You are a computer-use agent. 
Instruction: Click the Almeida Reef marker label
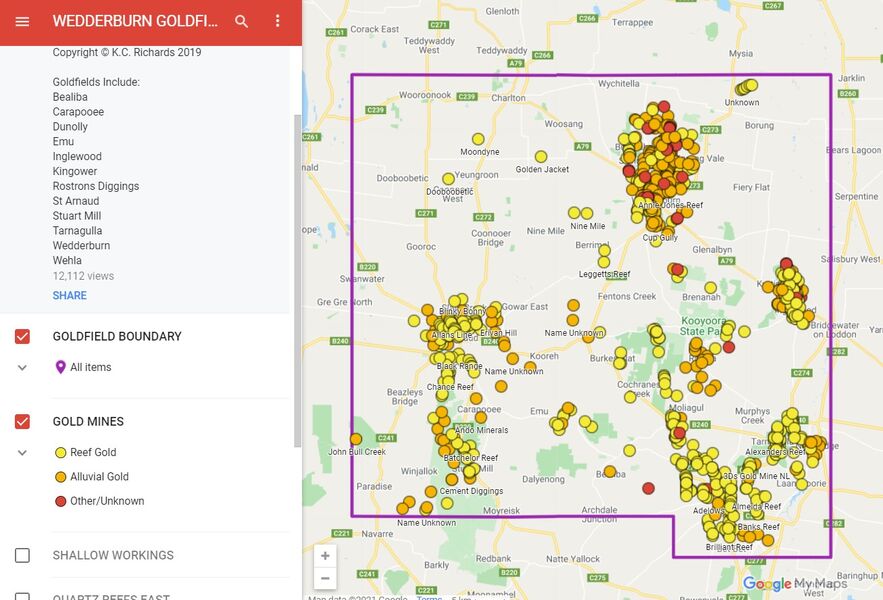coord(756,506)
